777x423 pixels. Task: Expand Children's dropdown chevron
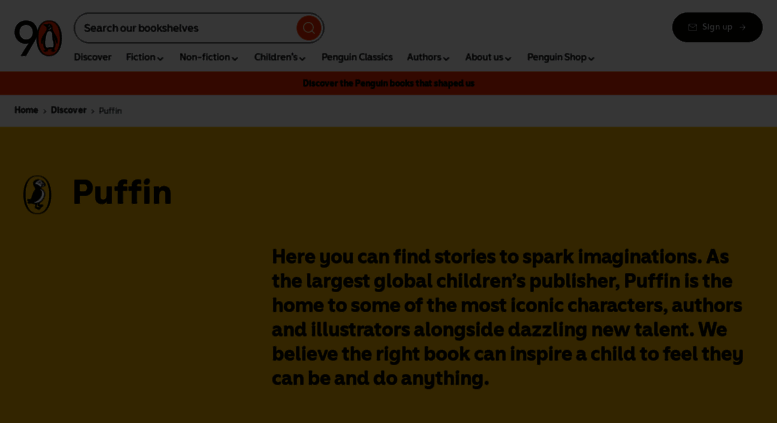coord(302,58)
